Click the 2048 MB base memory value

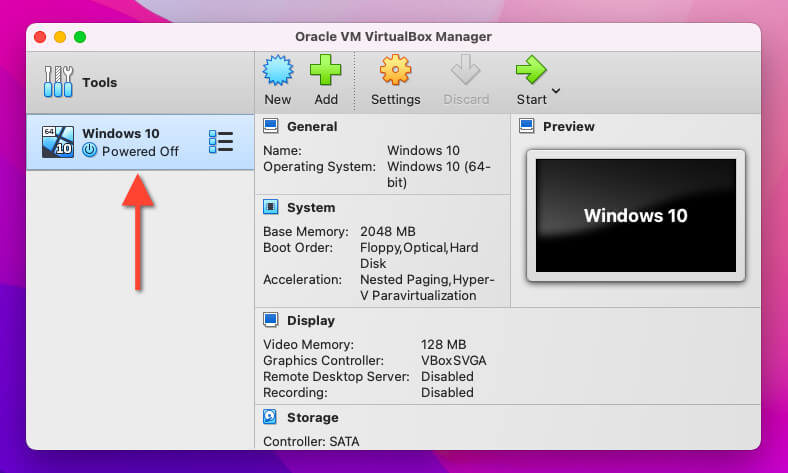[387, 232]
